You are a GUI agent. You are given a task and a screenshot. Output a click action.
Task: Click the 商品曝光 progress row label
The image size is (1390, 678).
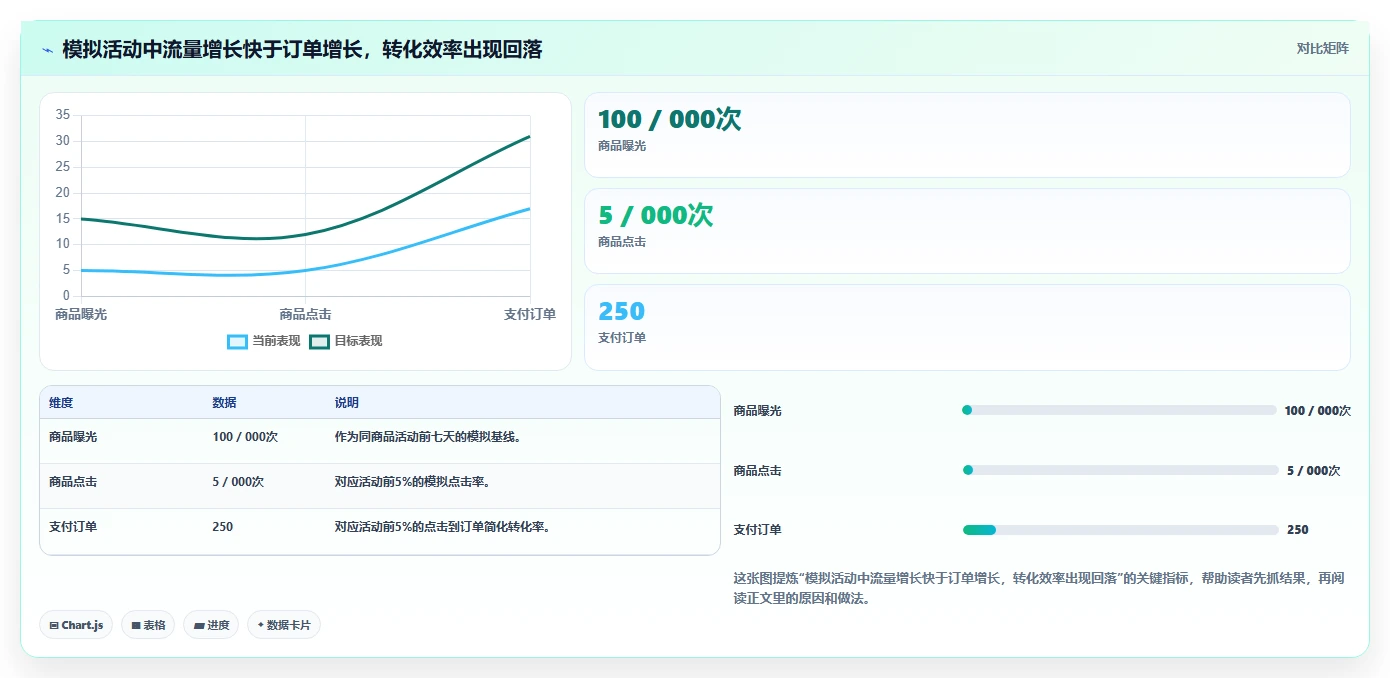758,411
